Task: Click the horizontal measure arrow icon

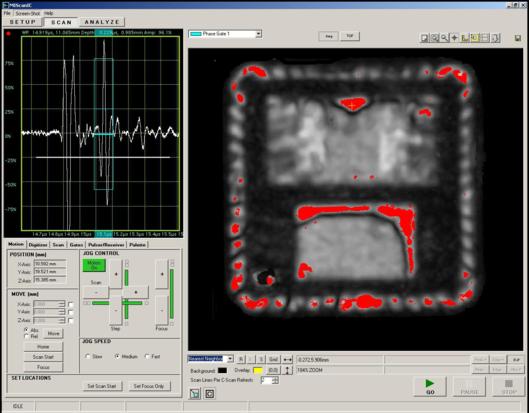Action: [x=287, y=360]
